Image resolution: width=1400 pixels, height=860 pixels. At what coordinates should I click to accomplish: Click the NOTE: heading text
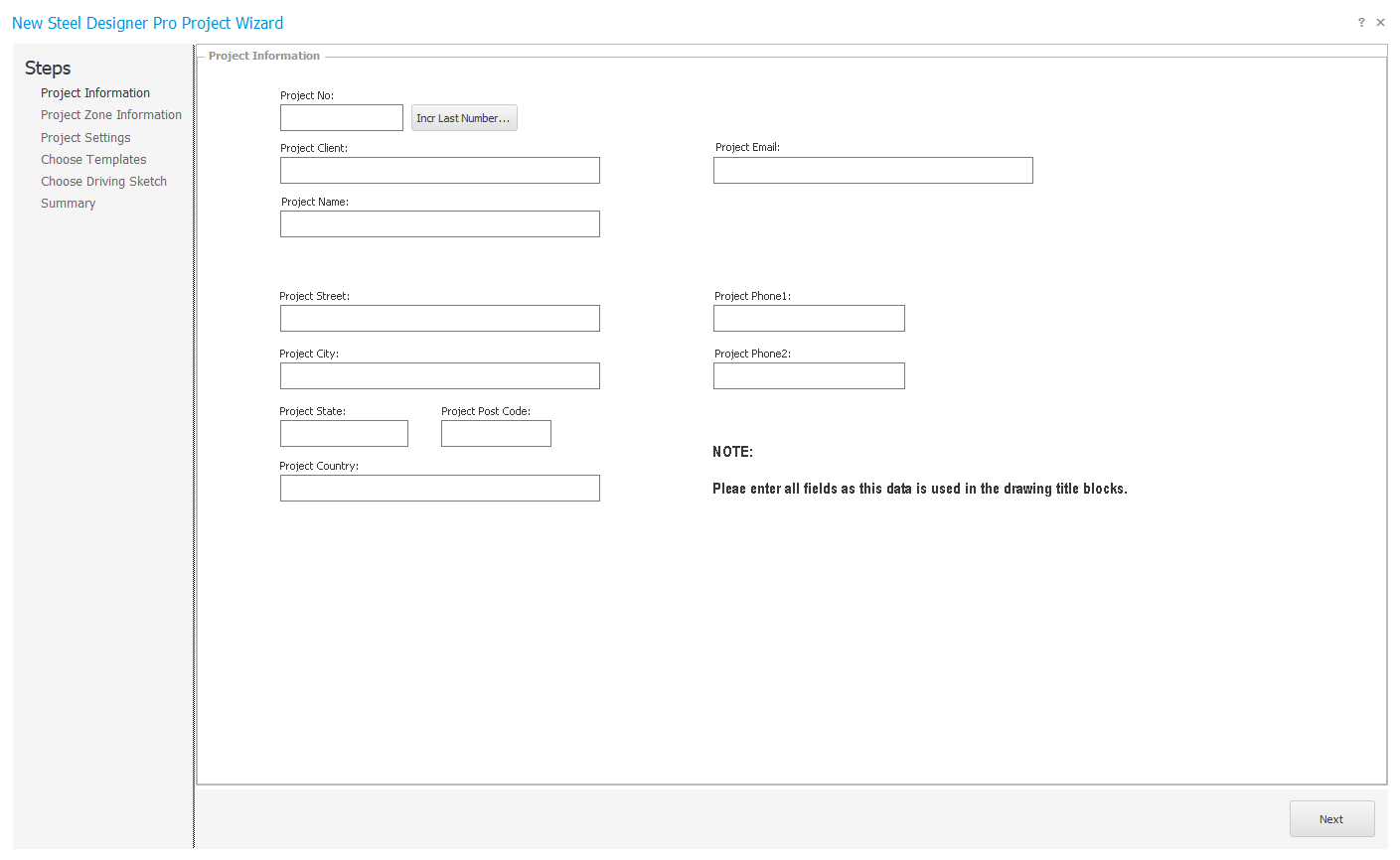coord(732,452)
